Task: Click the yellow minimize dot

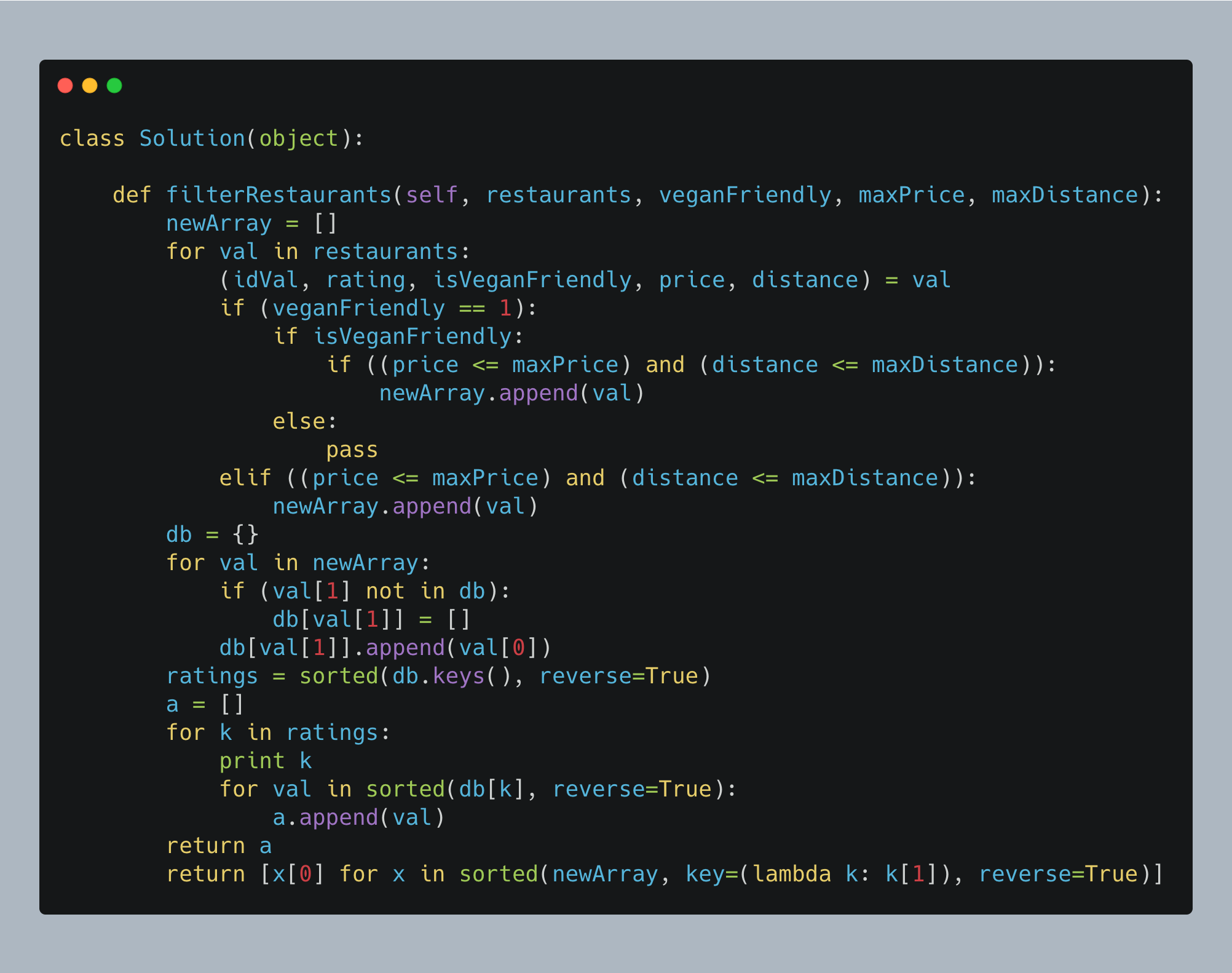Action: click(x=90, y=85)
